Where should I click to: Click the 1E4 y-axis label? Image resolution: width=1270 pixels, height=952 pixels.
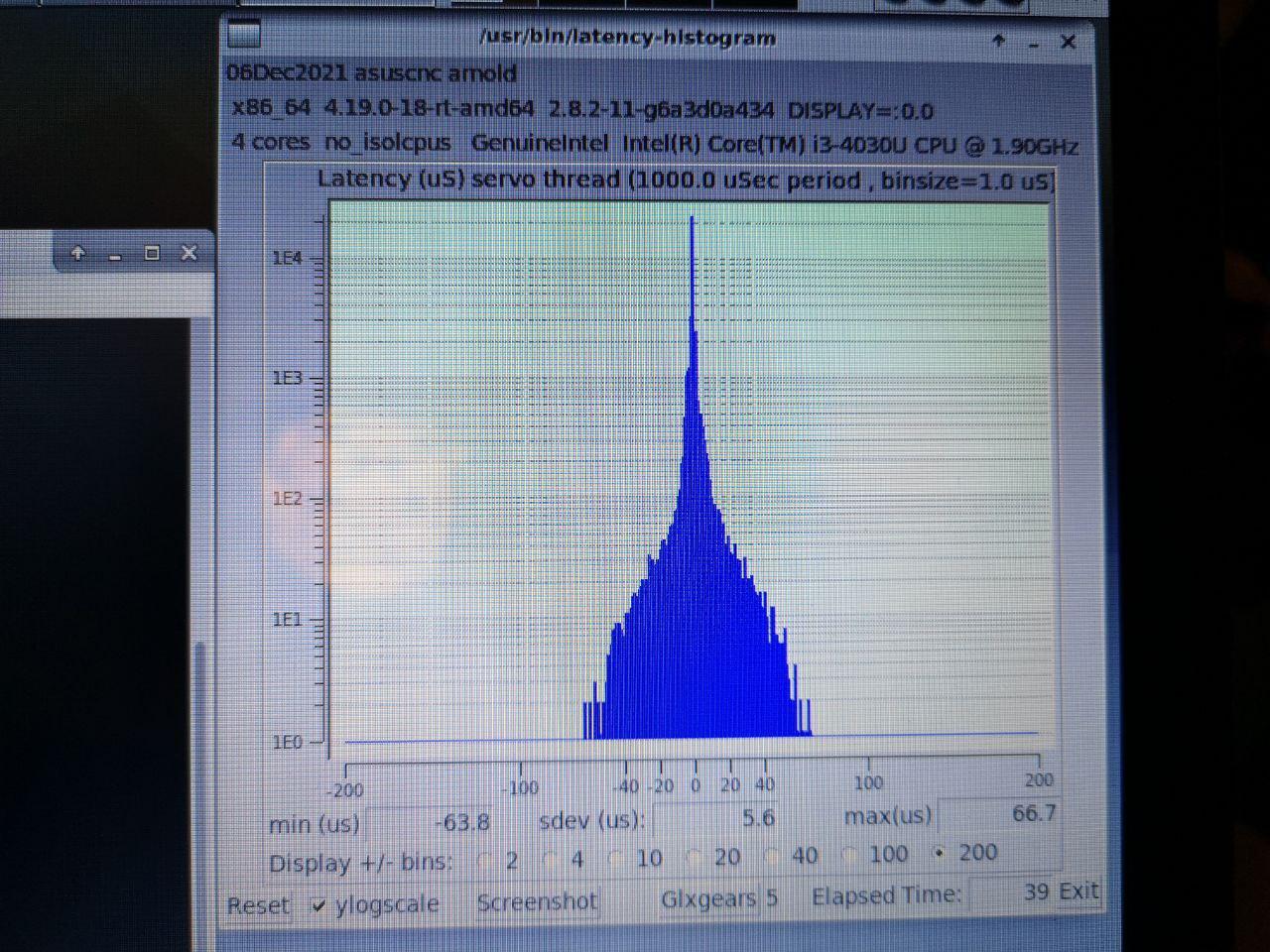tap(287, 258)
